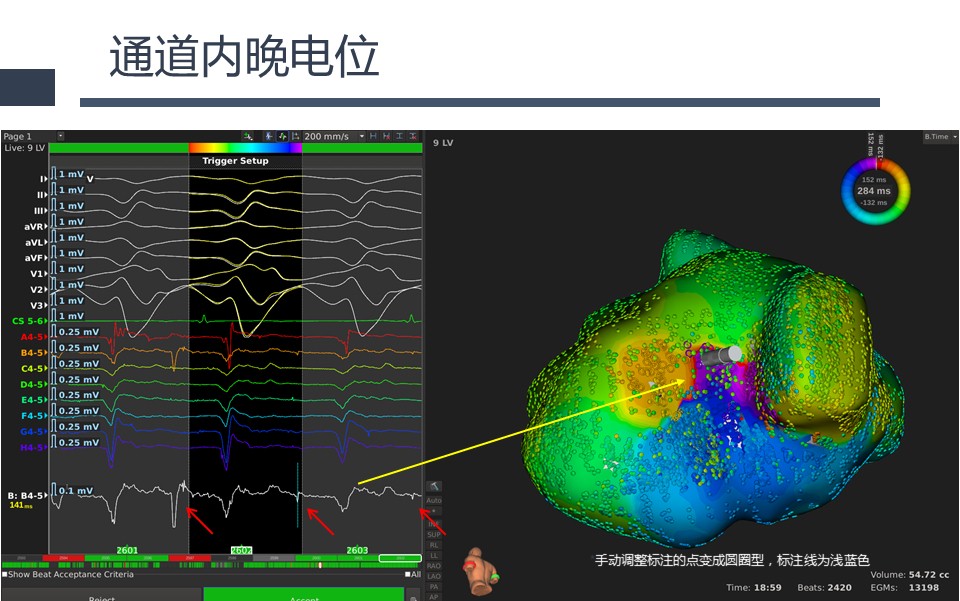Click the white-outlined last beat in beat strip
This screenshot has height=601, width=960.
(x=400, y=558)
